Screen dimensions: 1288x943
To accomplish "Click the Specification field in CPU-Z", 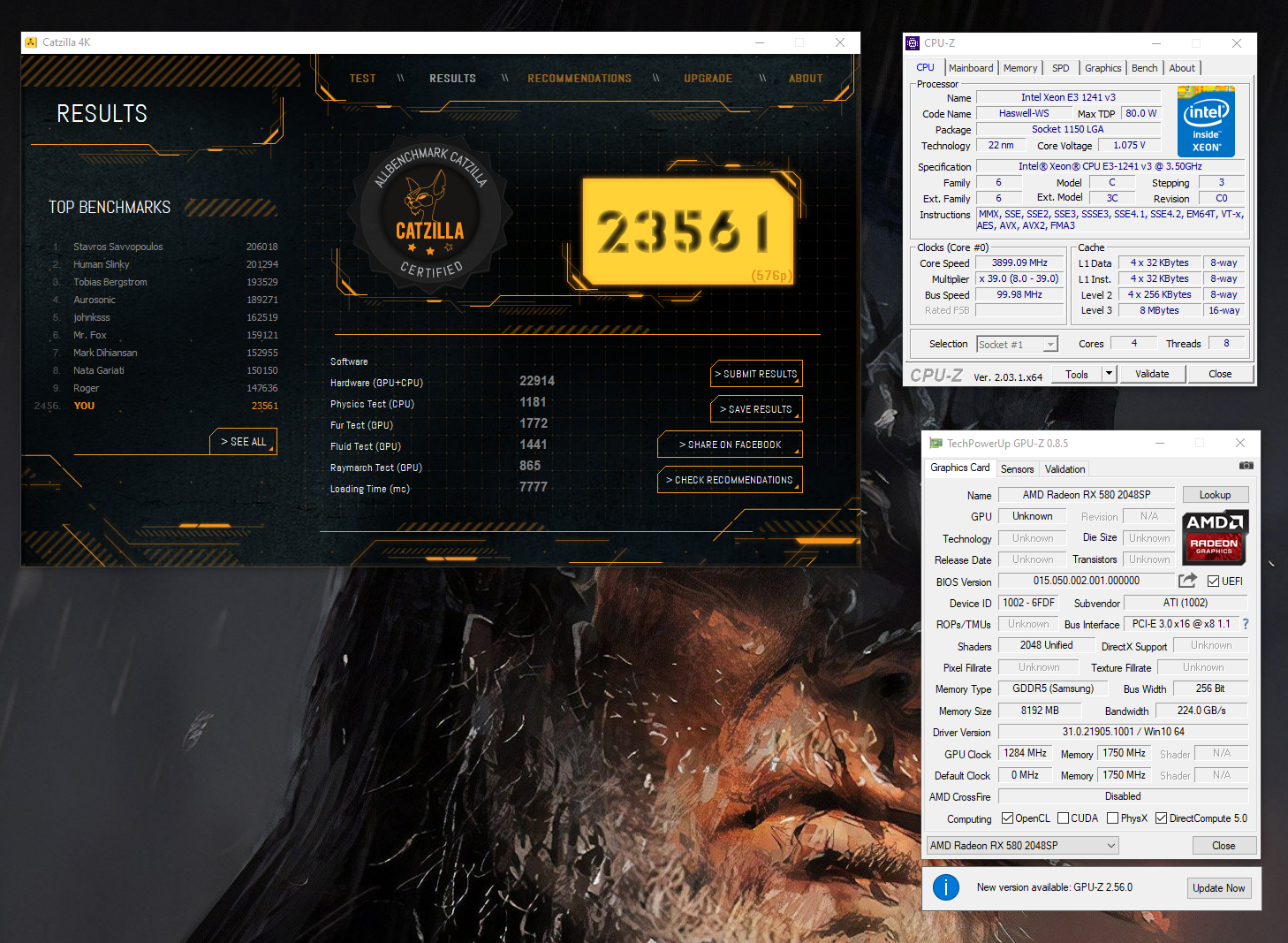I will pos(1110,166).
